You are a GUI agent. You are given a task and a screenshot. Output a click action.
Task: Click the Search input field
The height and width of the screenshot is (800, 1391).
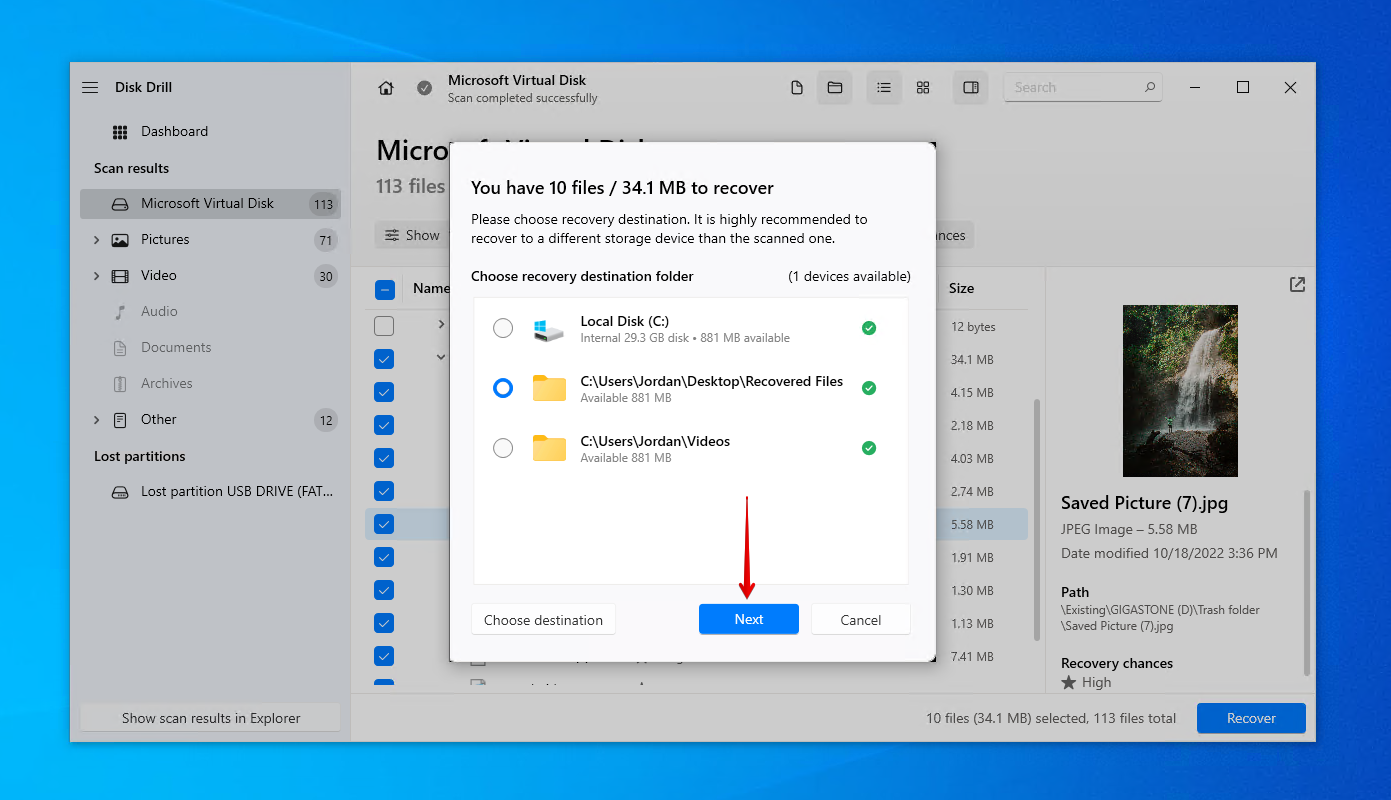click(x=1083, y=87)
